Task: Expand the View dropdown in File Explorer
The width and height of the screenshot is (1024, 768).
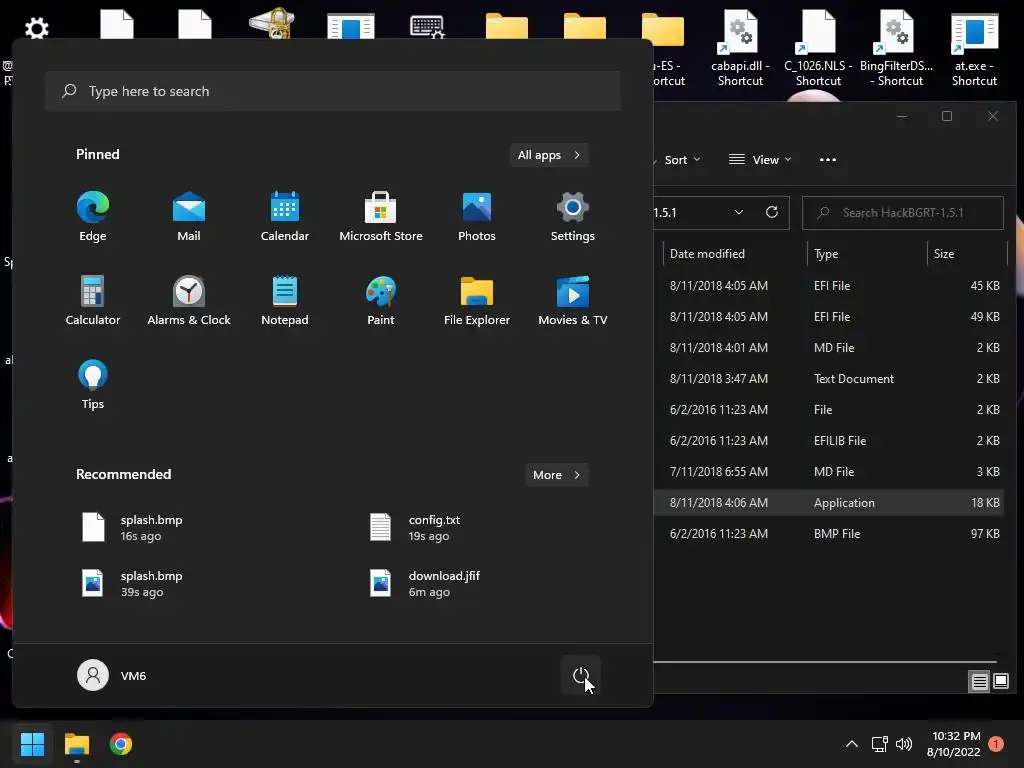Action: [760, 160]
